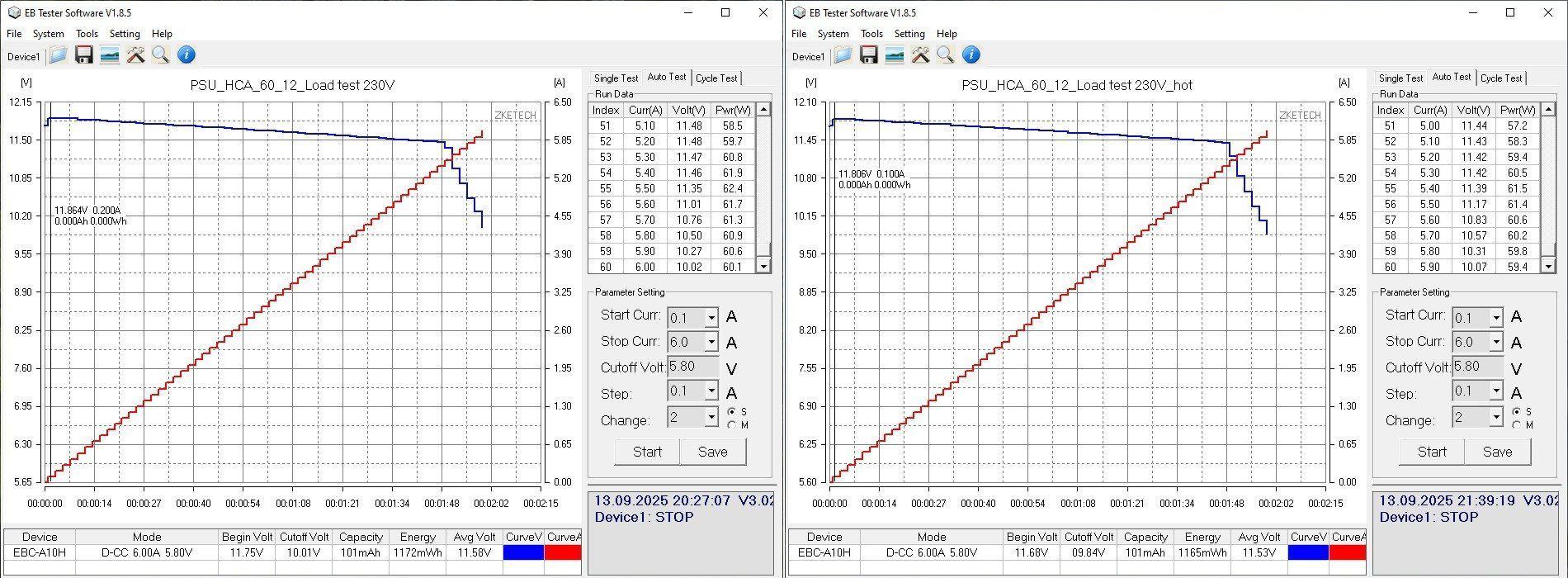The width and height of the screenshot is (1568, 578).
Task: Open the Tools menu in left window
Action: pyautogui.click(x=87, y=34)
